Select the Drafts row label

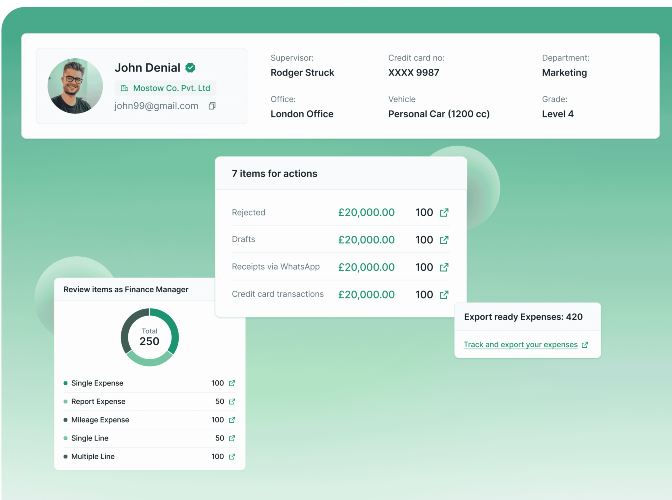click(243, 239)
